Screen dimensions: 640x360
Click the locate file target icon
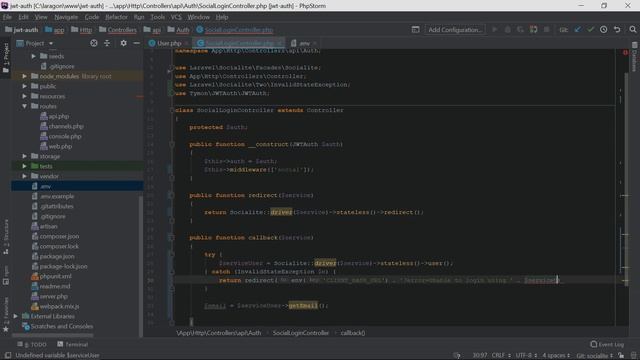coord(94,43)
